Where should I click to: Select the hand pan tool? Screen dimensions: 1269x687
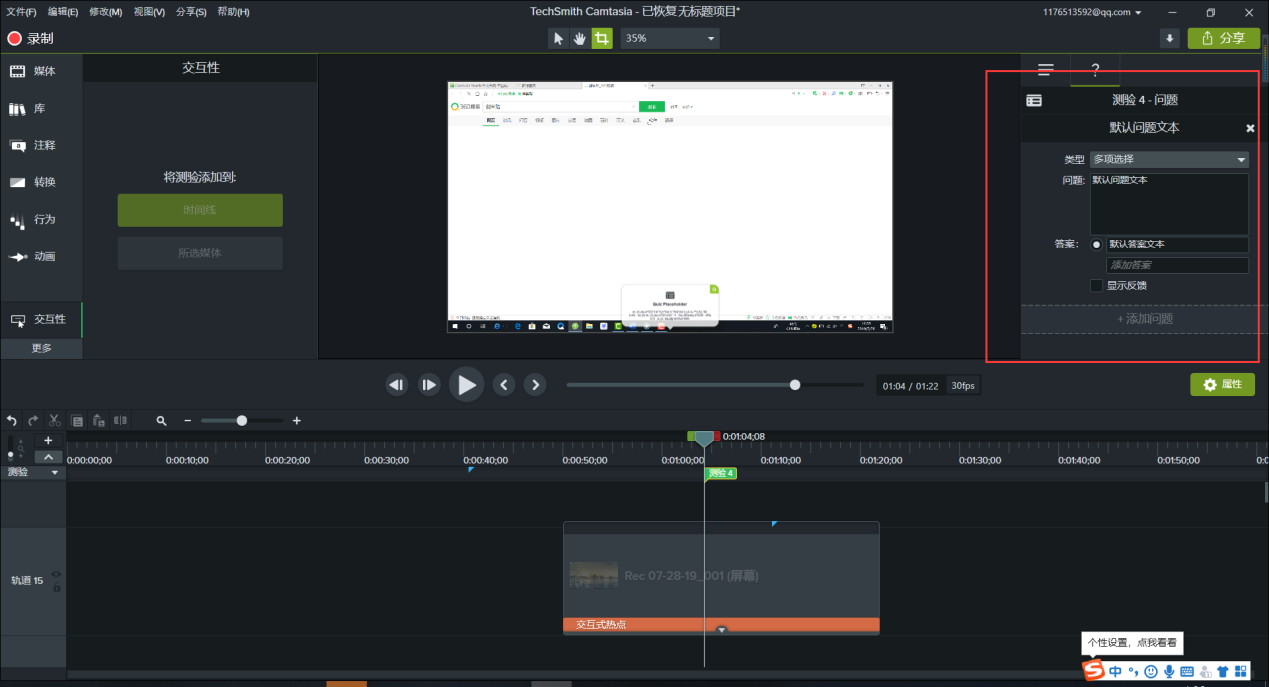tap(580, 38)
